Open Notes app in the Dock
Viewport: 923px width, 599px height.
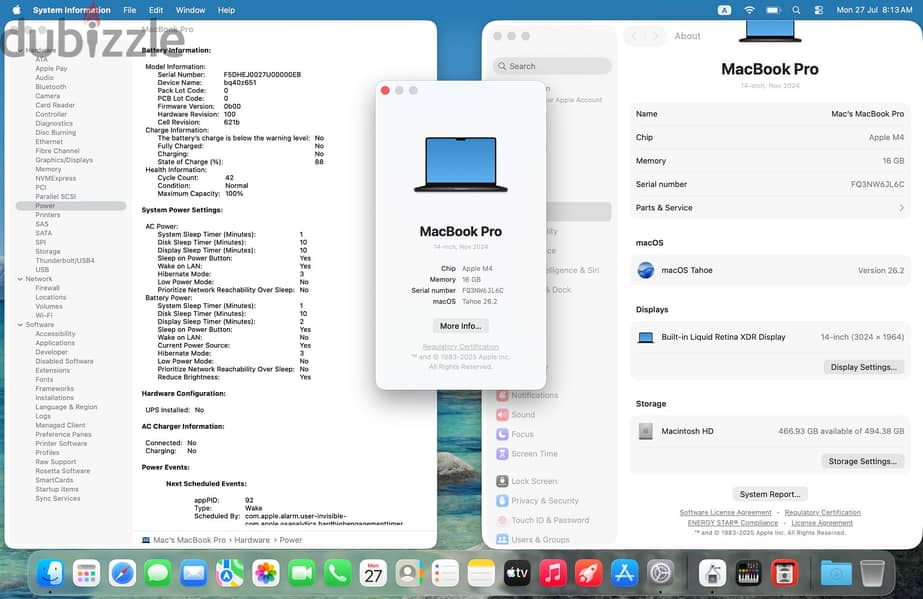pyautogui.click(x=481, y=573)
